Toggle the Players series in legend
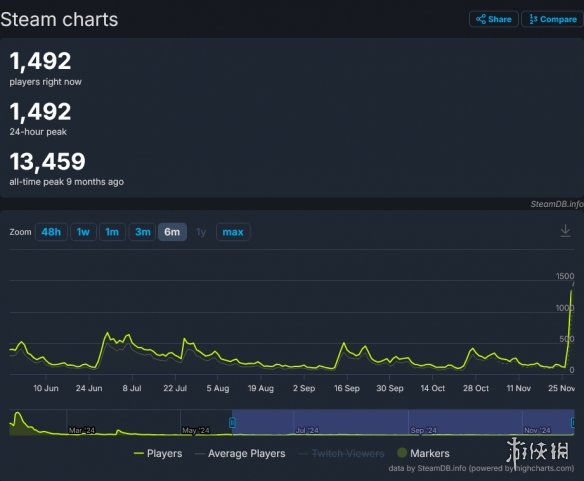The height and width of the screenshot is (481, 584). 158,453
